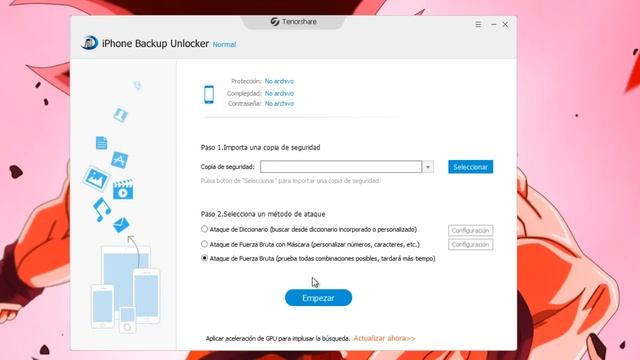Click the music note icon in sidebar
The height and width of the screenshot is (360, 640).
102,209
